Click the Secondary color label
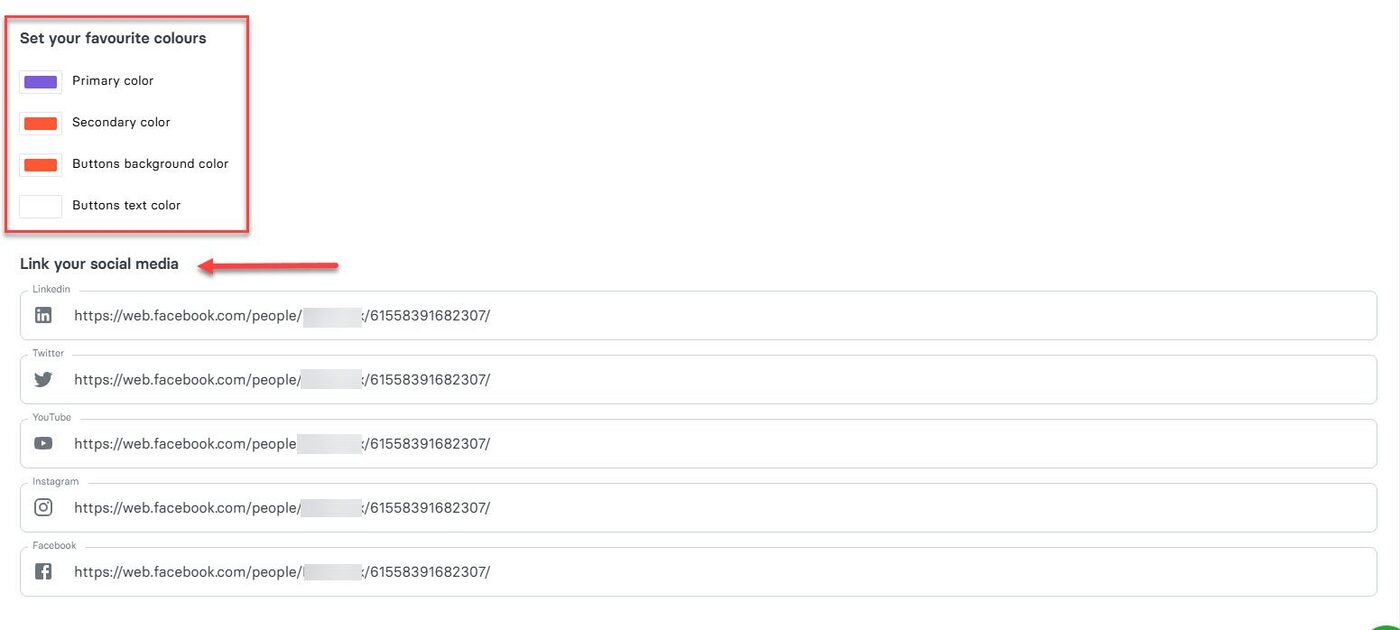The width and height of the screenshot is (1400, 630). tap(121, 122)
